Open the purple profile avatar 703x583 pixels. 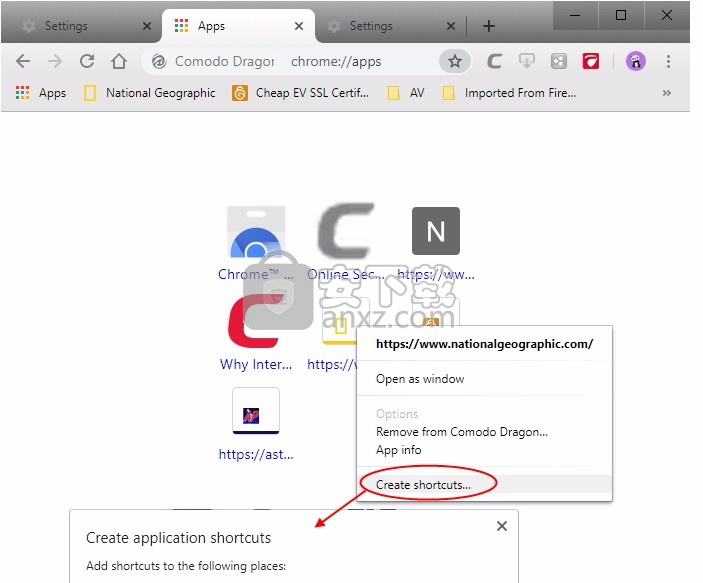point(636,61)
